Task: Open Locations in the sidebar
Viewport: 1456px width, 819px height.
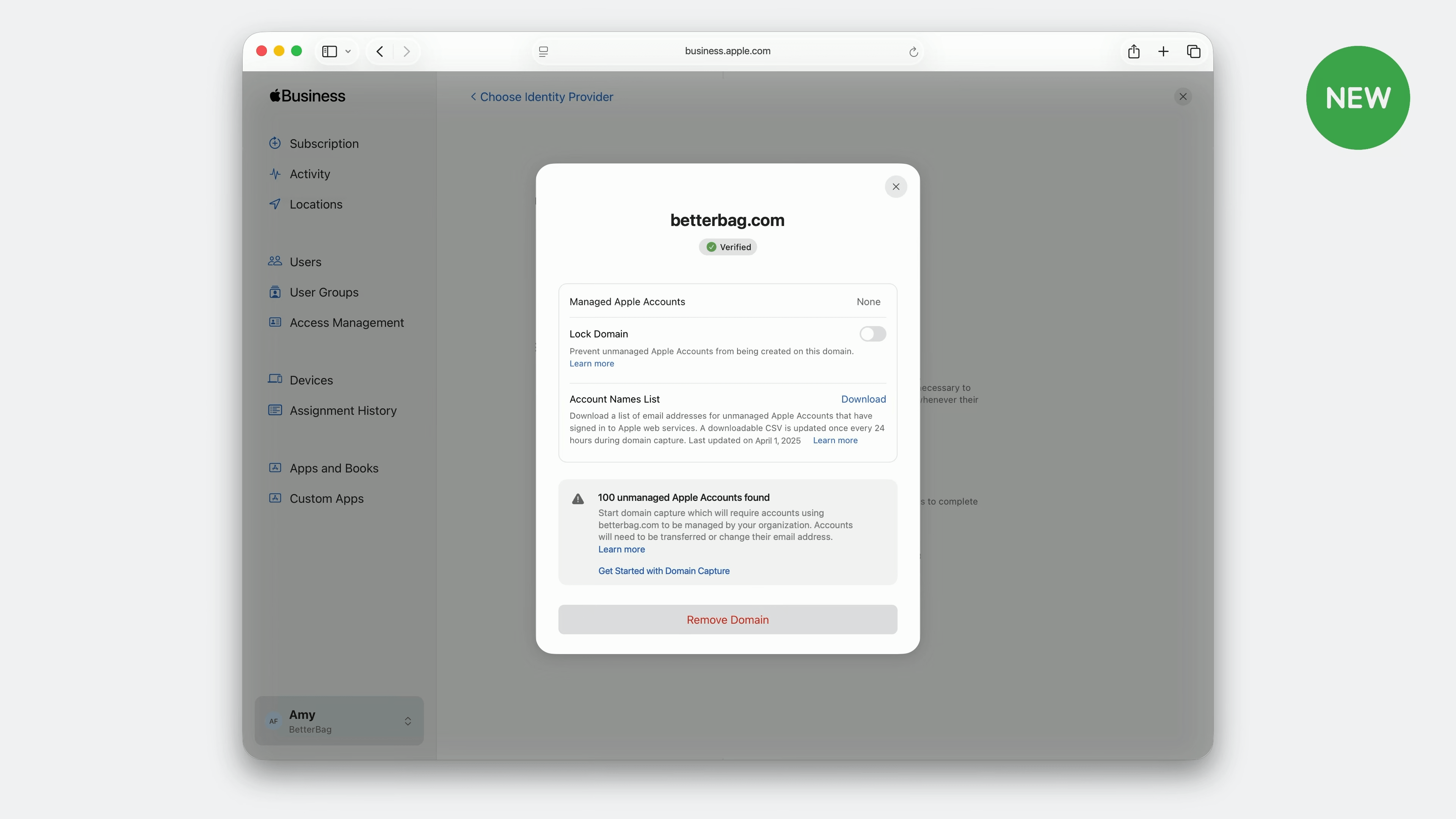Action: coord(316,205)
